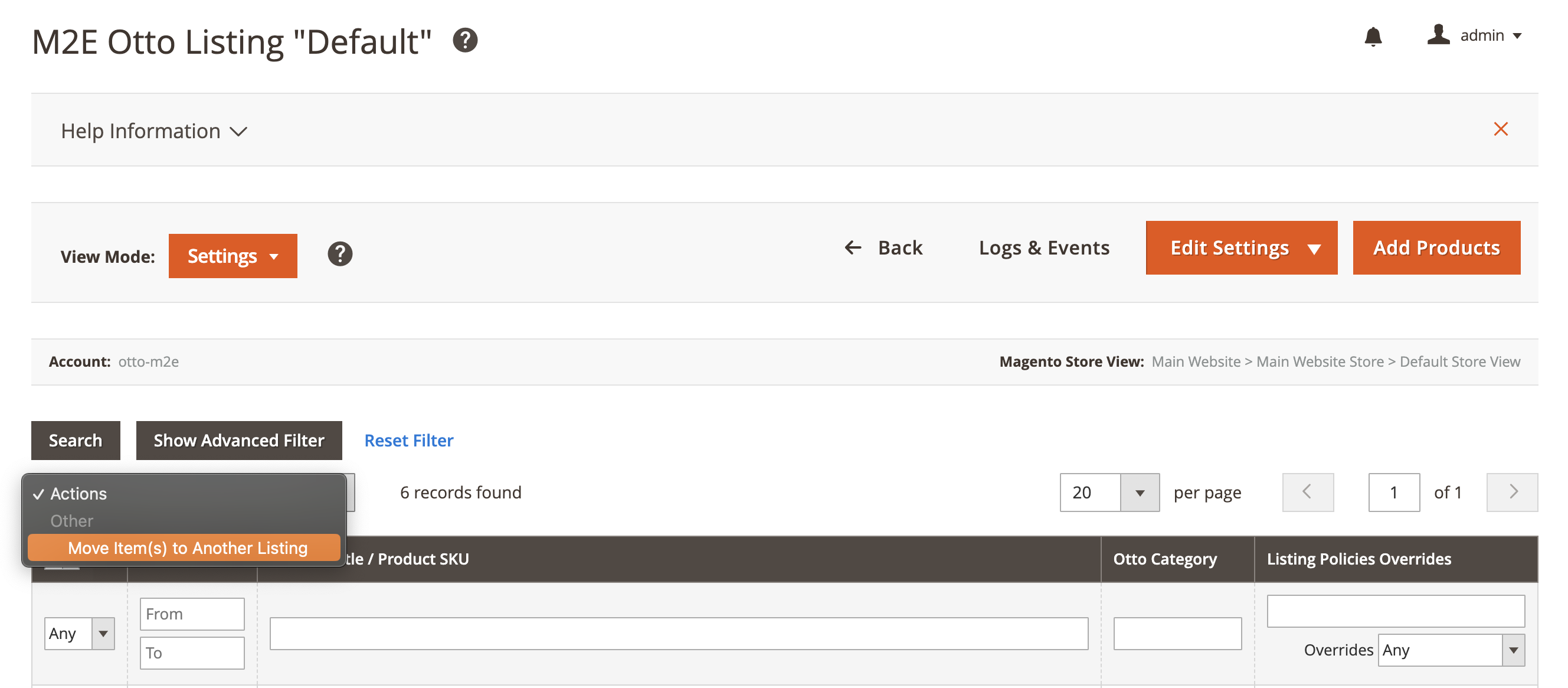Open the Edit Settings dropdown arrow

click(1314, 249)
